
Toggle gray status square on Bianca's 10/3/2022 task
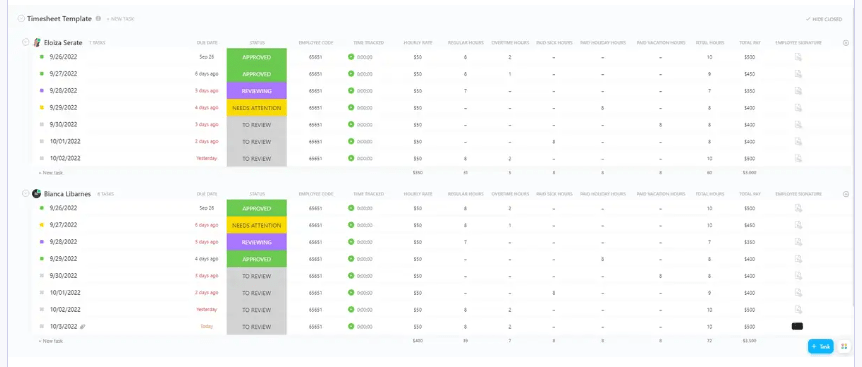point(41,326)
